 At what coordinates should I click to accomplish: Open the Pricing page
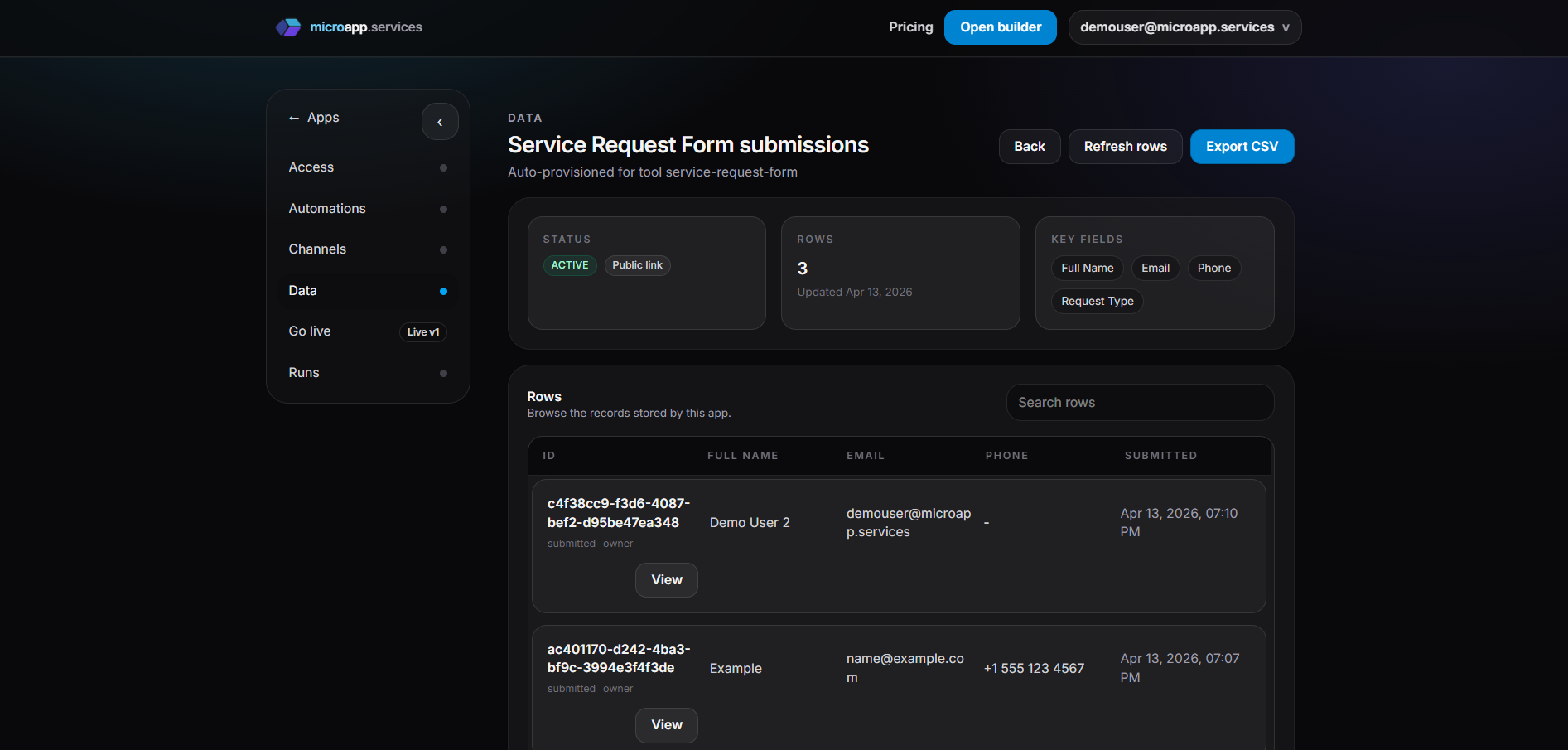point(910,27)
